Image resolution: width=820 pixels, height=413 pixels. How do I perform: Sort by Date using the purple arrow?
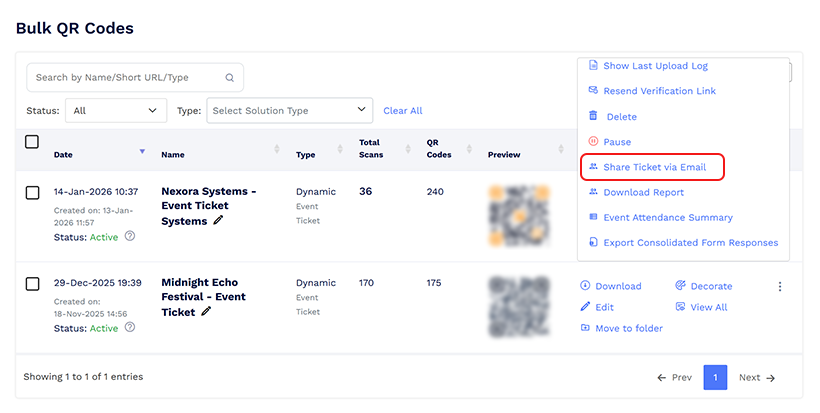tap(142, 151)
